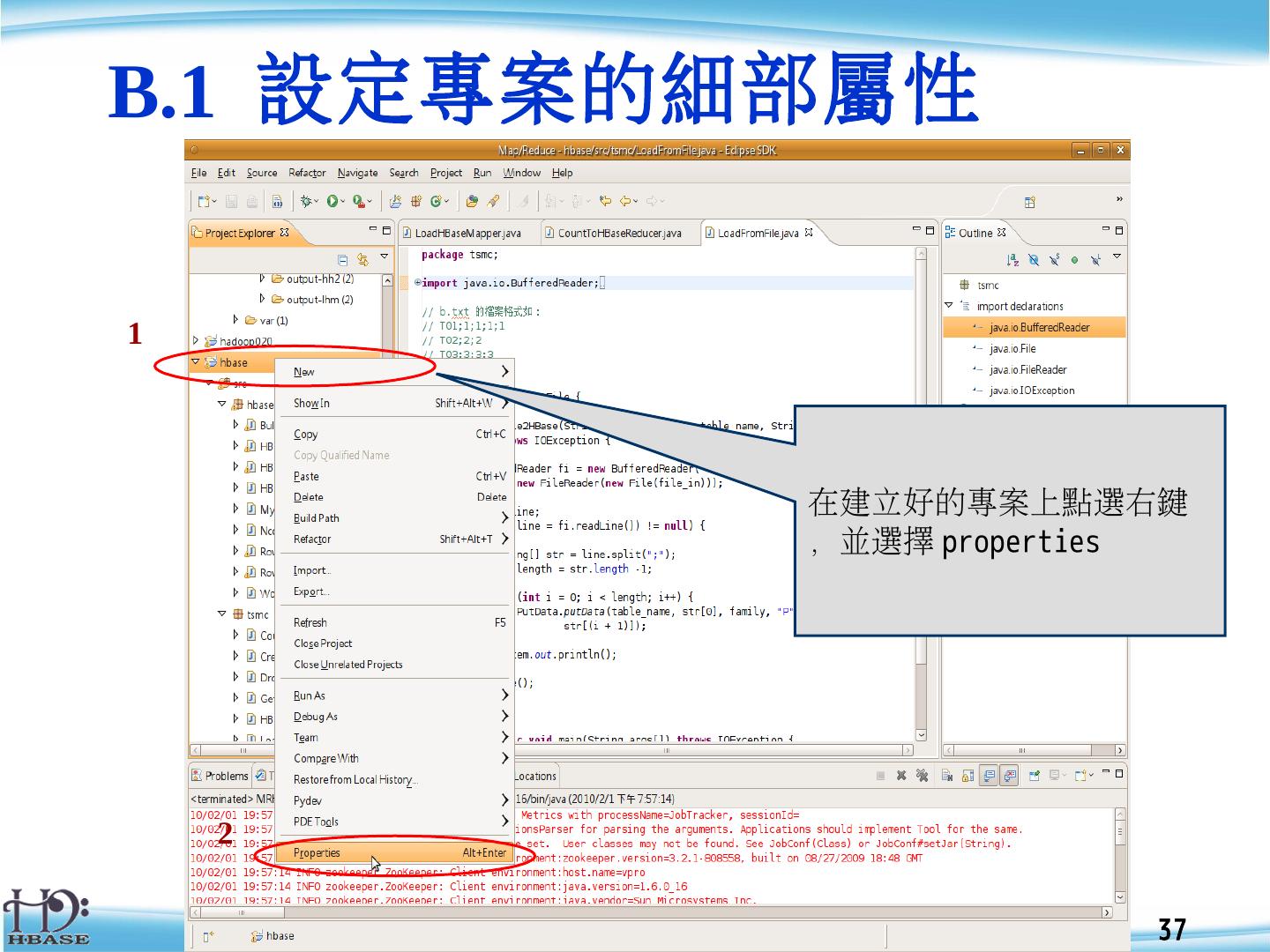Click the console horizontal scrollbar

[653, 912]
